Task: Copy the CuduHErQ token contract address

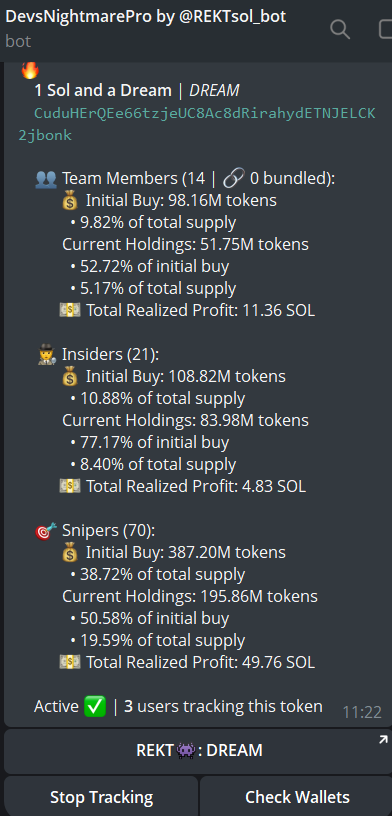Action: click(x=197, y=124)
